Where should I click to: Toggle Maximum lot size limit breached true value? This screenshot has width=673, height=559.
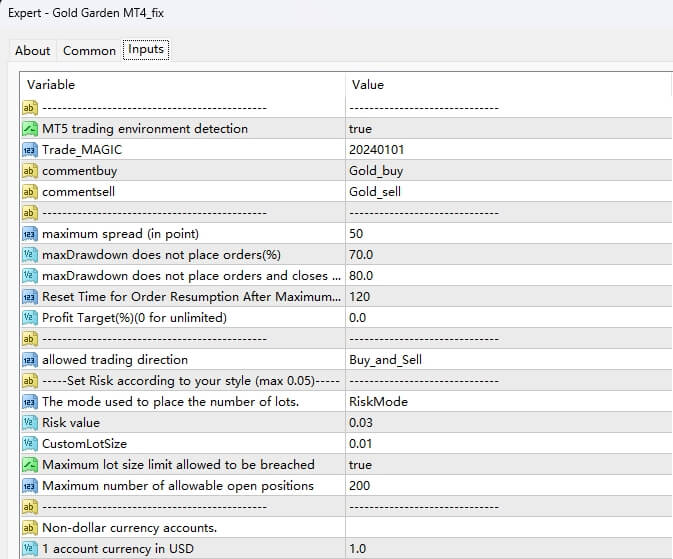coord(360,465)
